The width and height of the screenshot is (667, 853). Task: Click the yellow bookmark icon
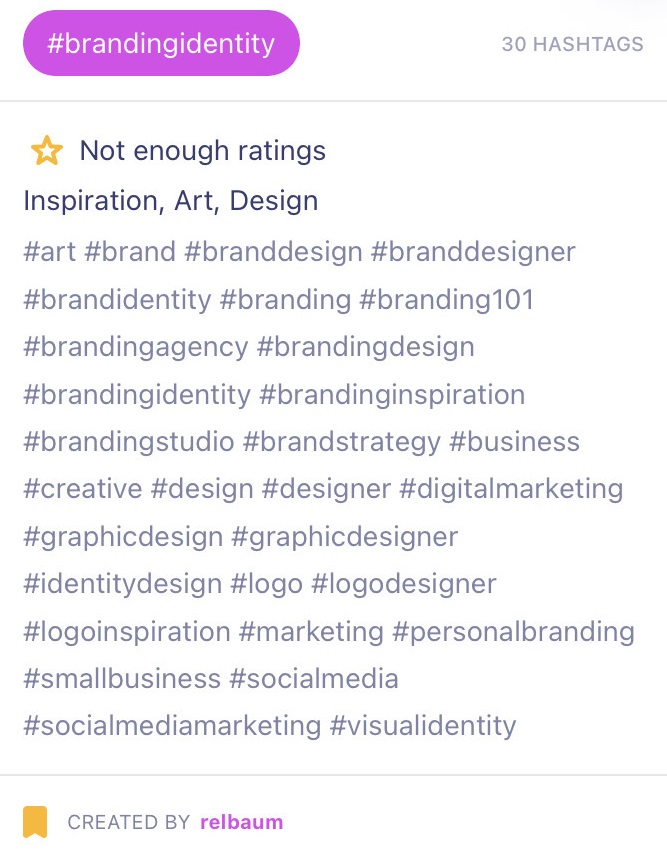pyautogui.click(x=35, y=822)
